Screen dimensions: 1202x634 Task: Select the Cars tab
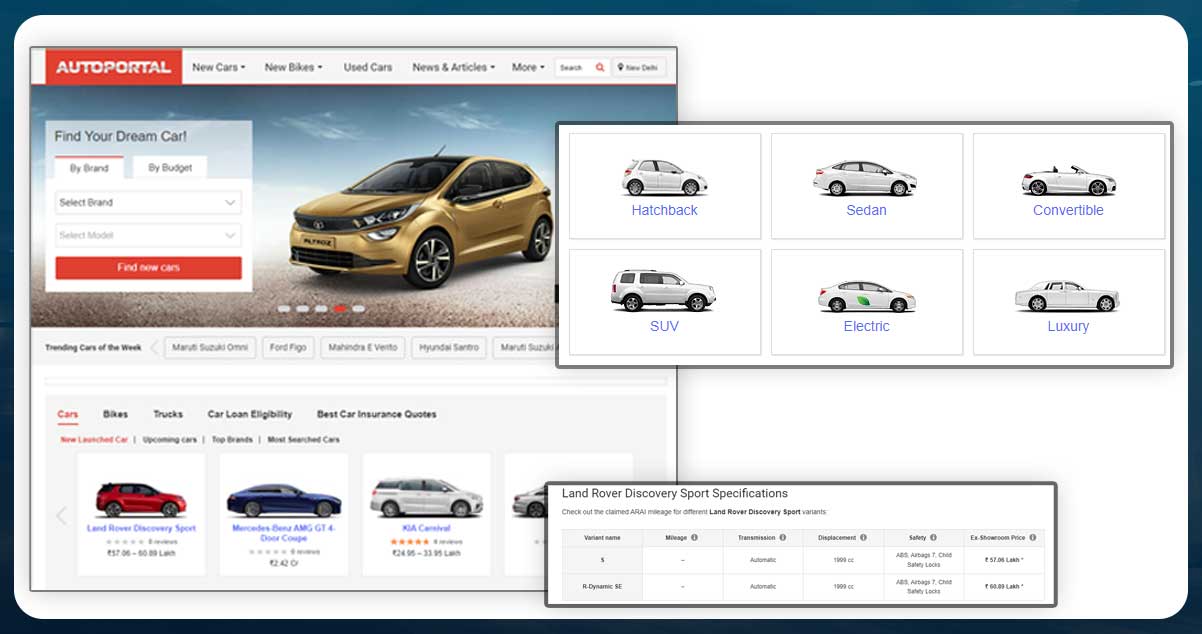(68, 414)
